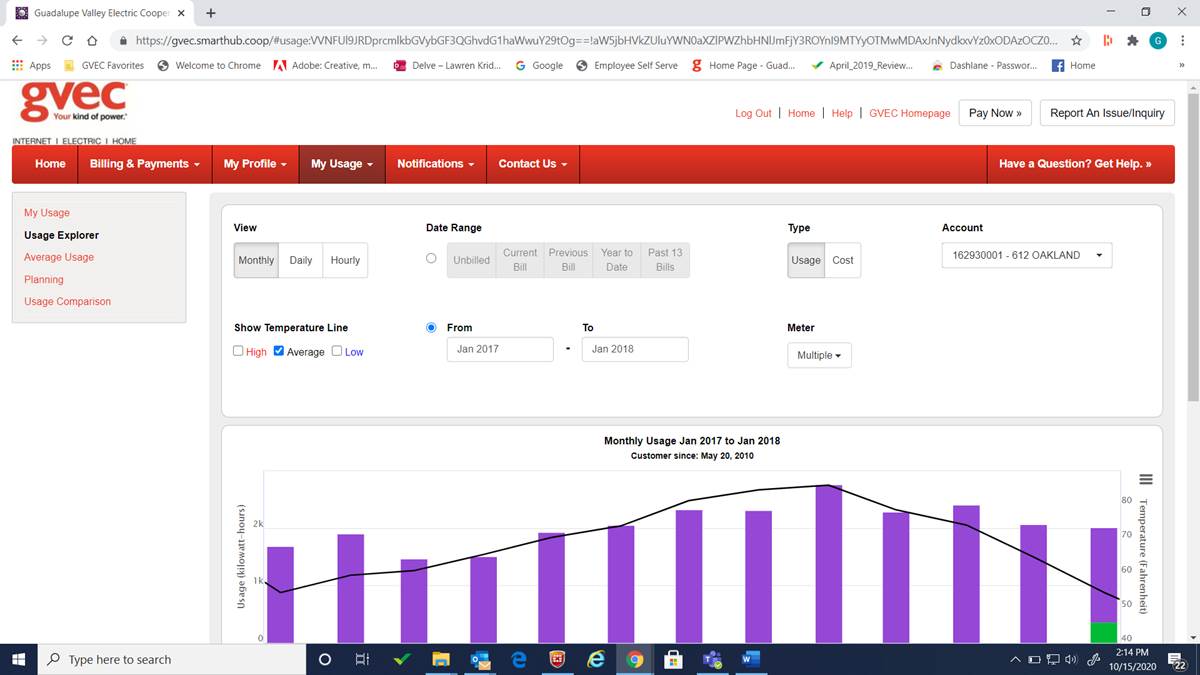Uncheck the Average temperature line checkbox

279,351
